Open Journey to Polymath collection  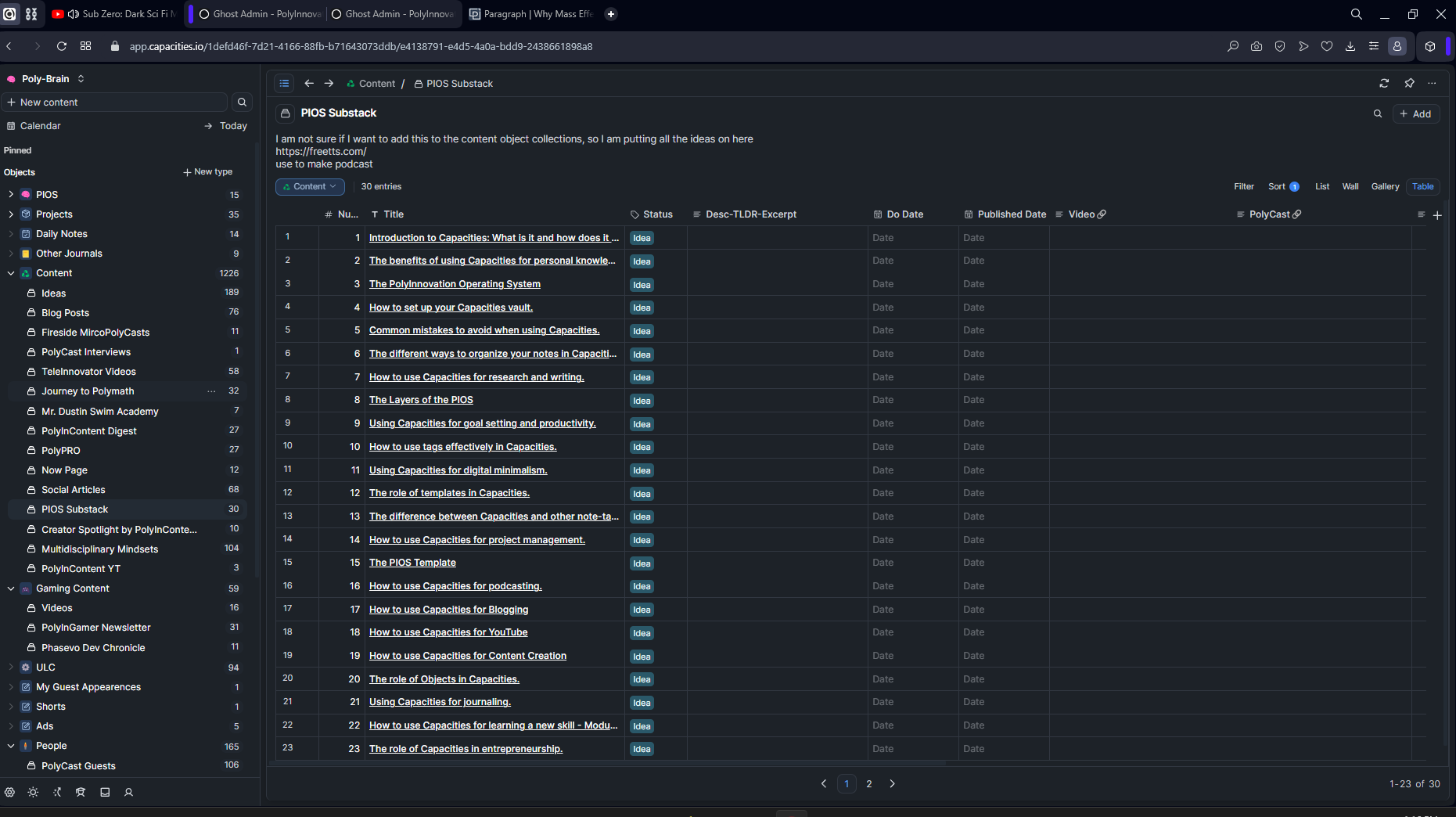pyautogui.click(x=88, y=391)
